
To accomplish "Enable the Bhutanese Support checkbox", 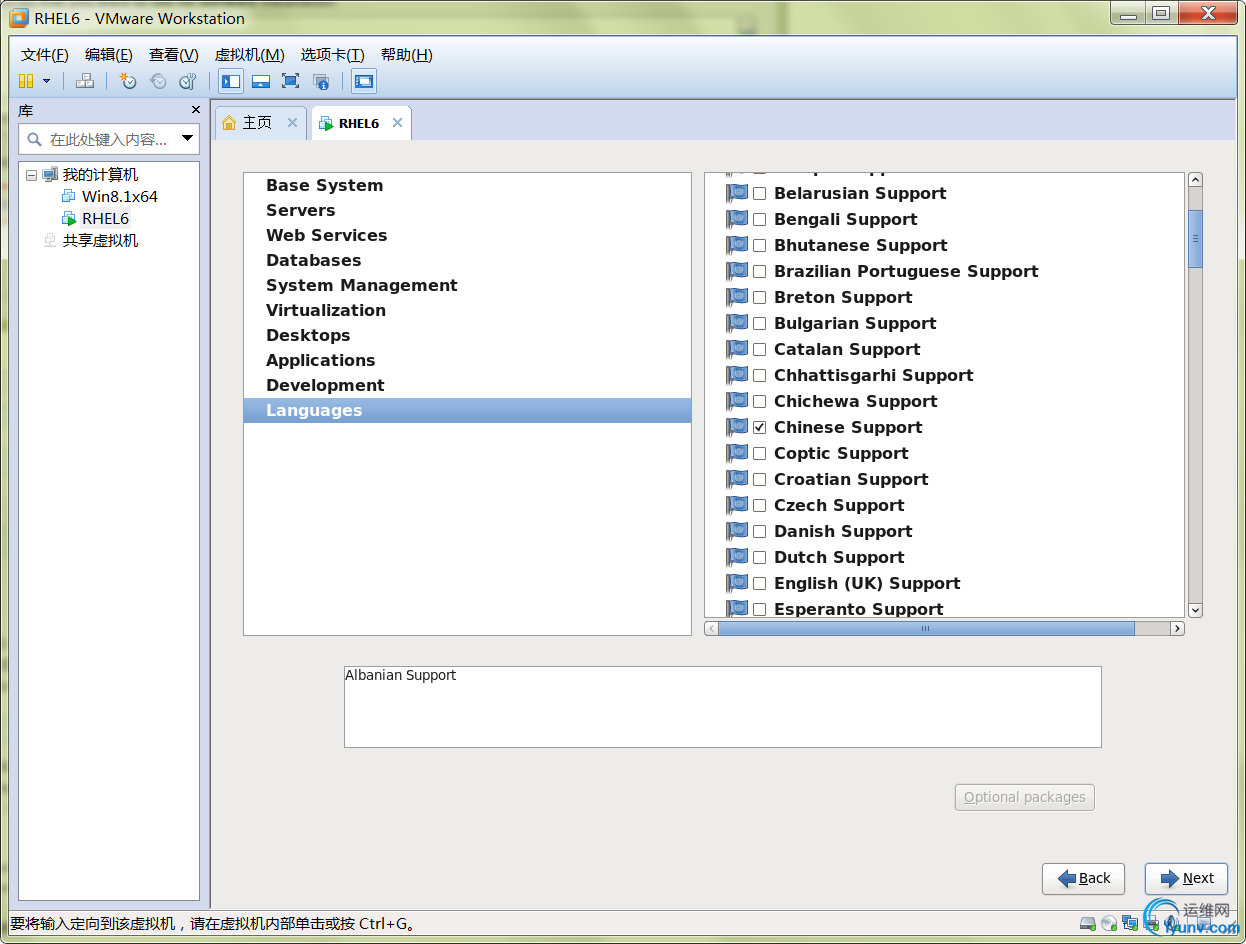I will click(x=760, y=245).
